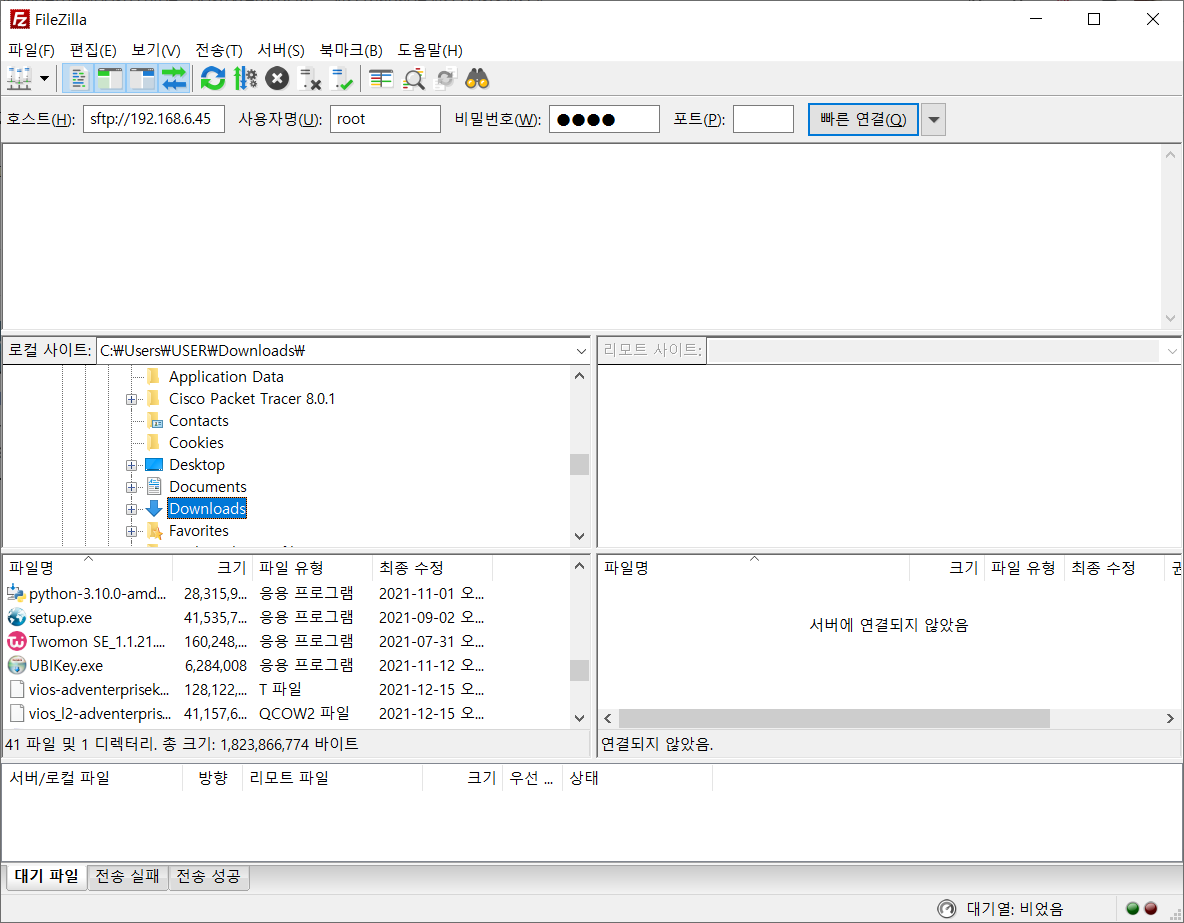Search files with binoculars icon

[477, 79]
